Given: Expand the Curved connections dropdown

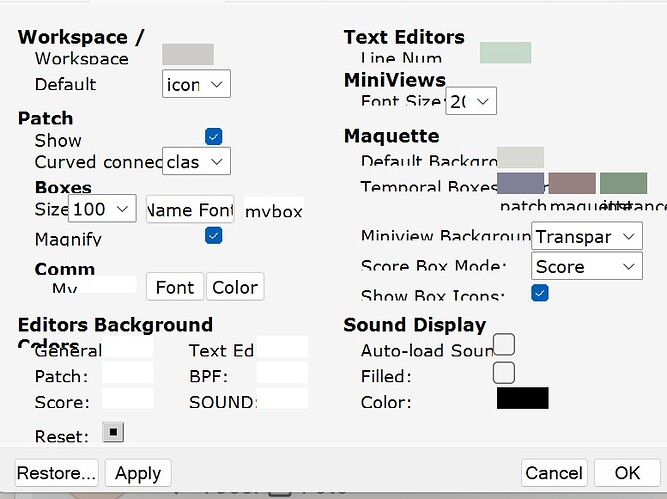Looking at the screenshot, I should pyautogui.click(x=197, y=161).
